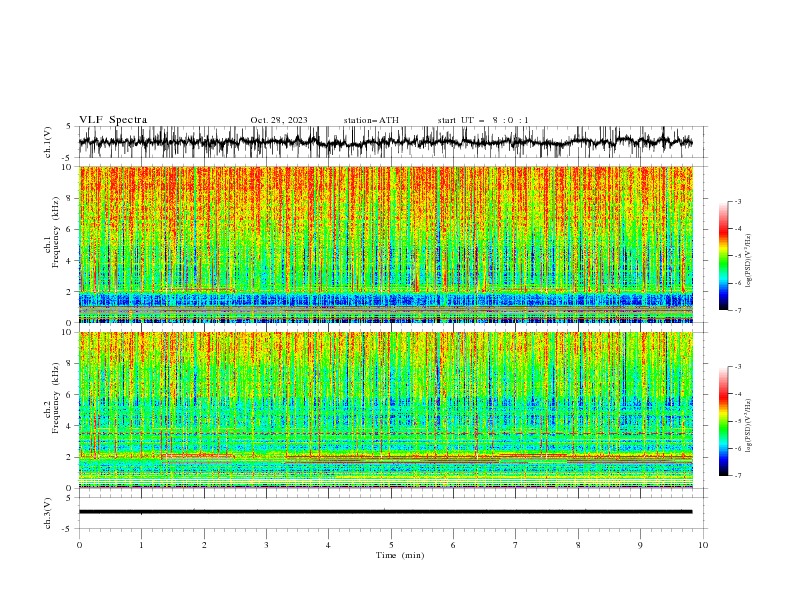Click the time axis tick label '5'
The width and height of the screenshot is (792, 612).
[x=391, y=545]
